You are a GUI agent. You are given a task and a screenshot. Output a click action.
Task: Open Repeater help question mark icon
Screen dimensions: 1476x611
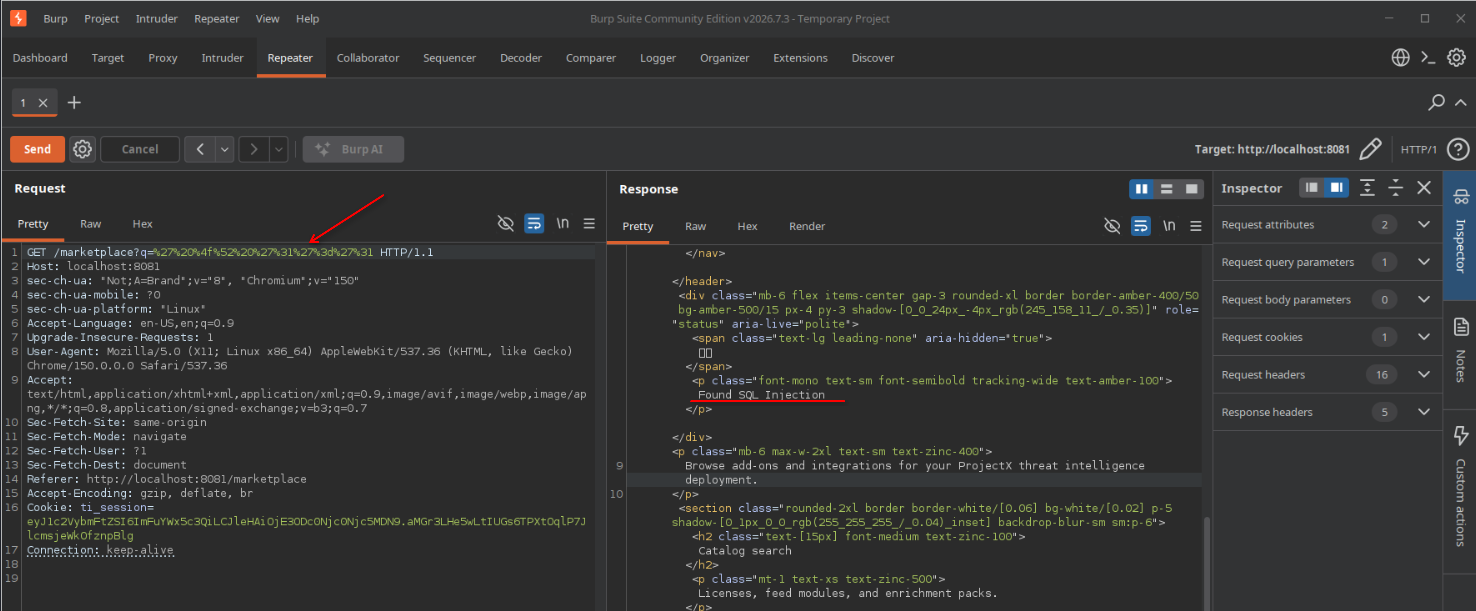1458,149
